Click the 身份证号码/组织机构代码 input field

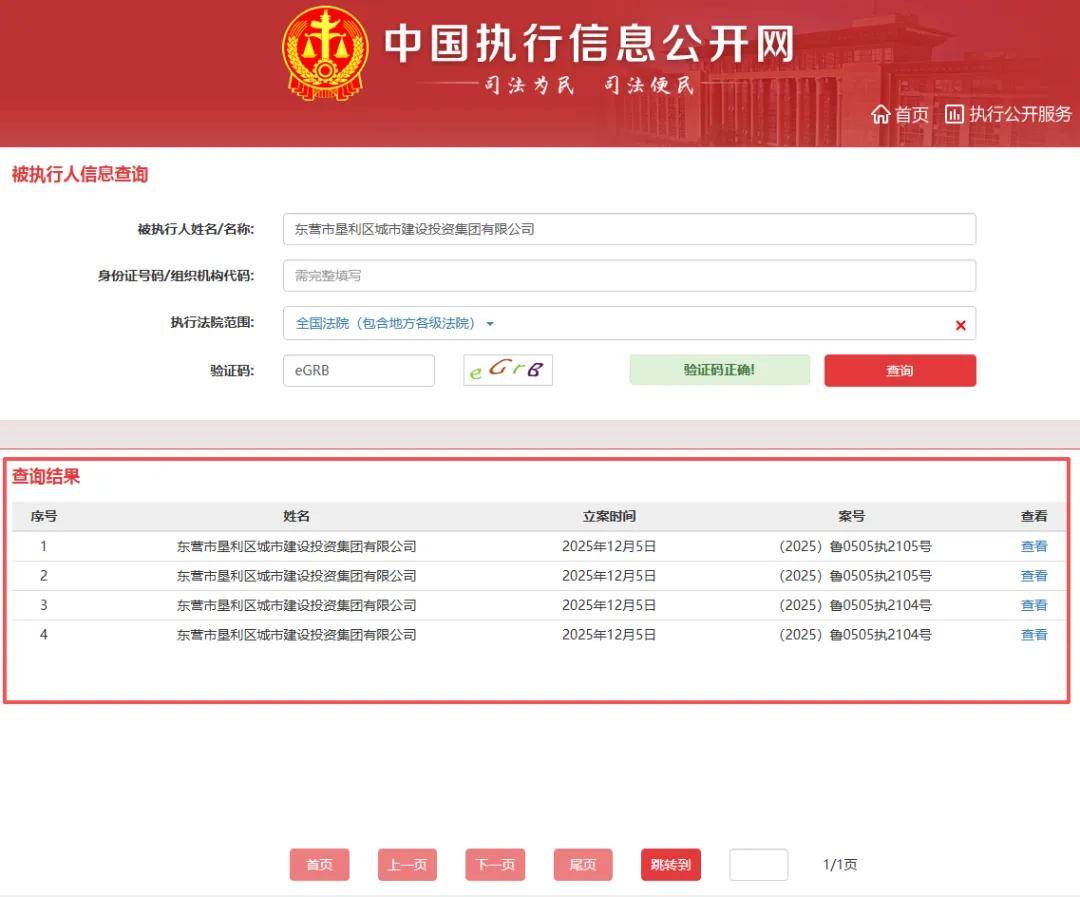(629, 276)
